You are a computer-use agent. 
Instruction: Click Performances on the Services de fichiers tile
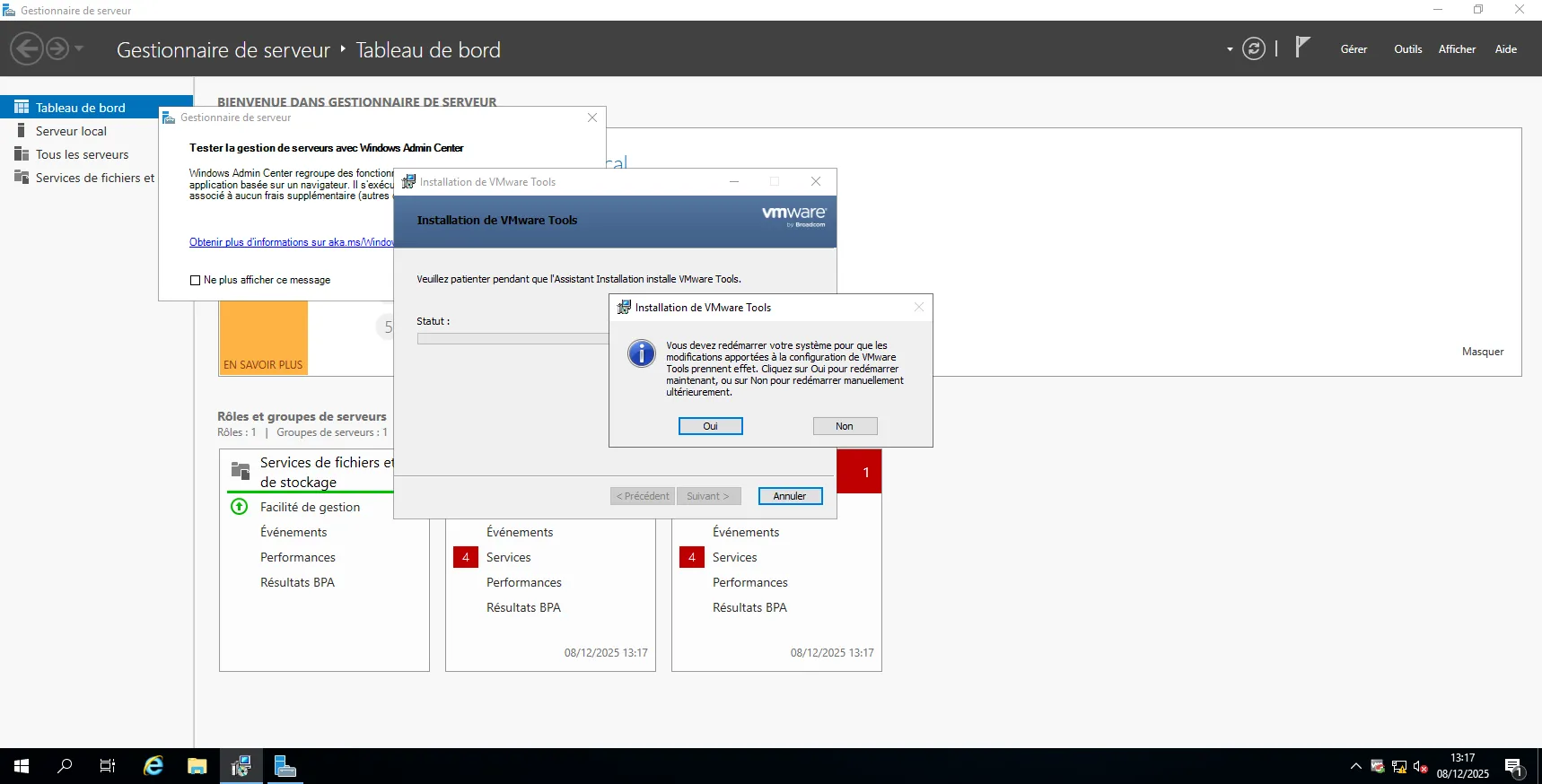click(x=298, y=557)
